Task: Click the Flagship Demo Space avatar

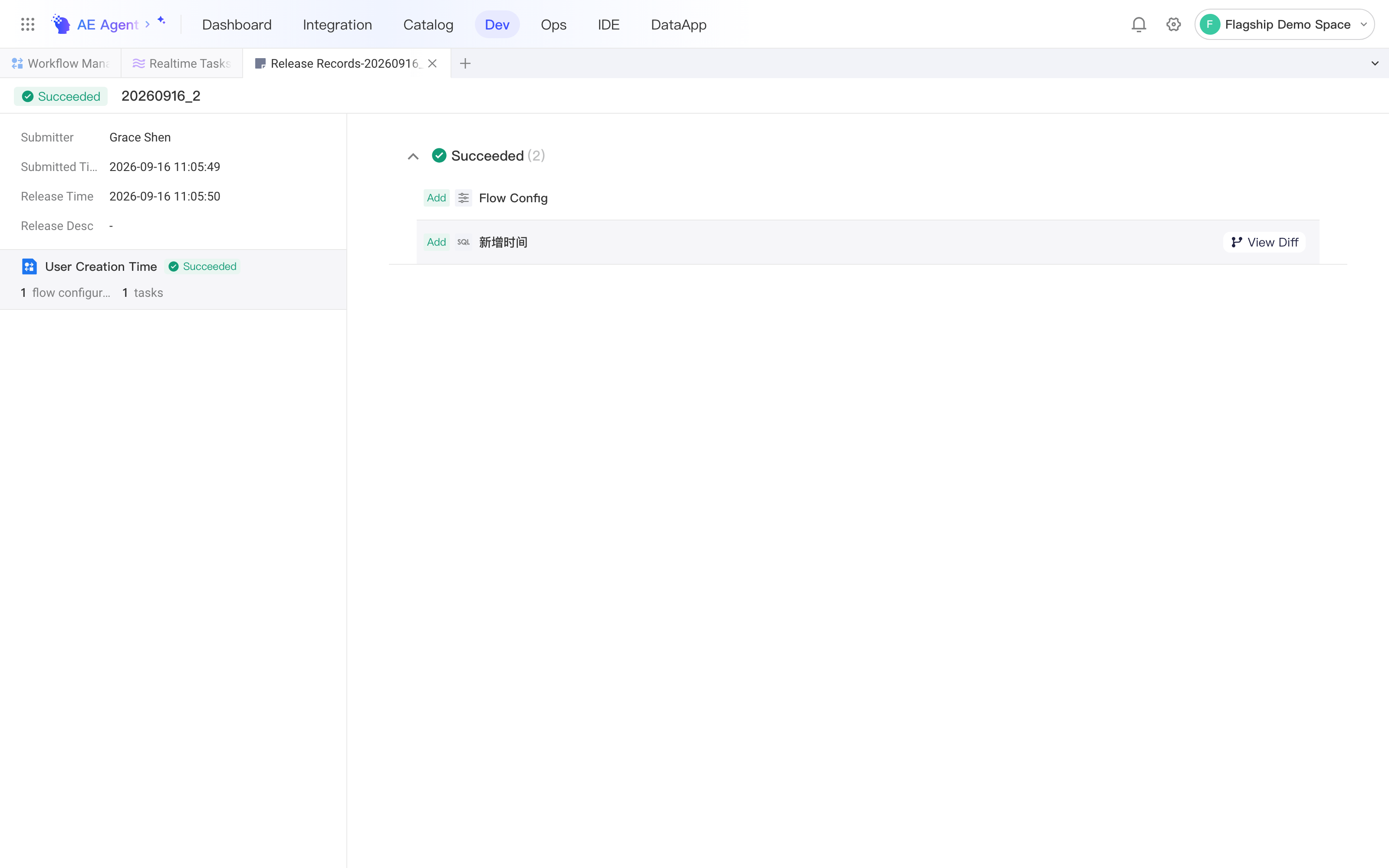Action: [x=1209, y=24]
